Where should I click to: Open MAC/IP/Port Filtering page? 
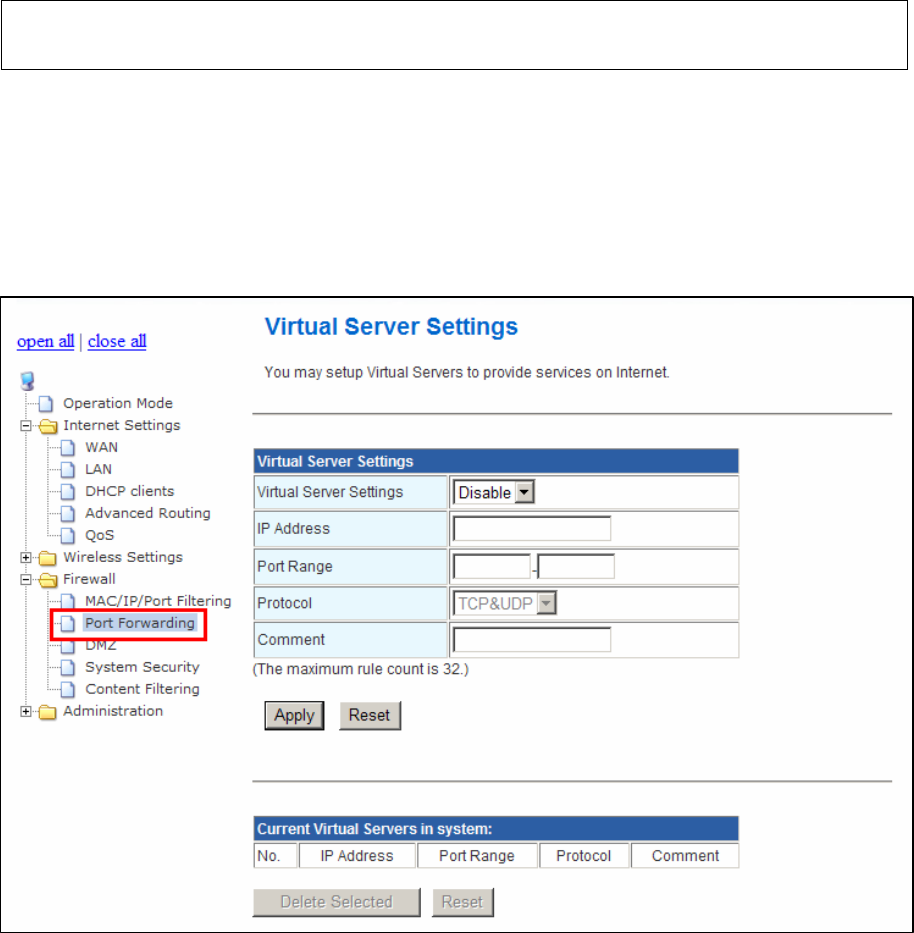pyautogui.click(x=158, y=601)
